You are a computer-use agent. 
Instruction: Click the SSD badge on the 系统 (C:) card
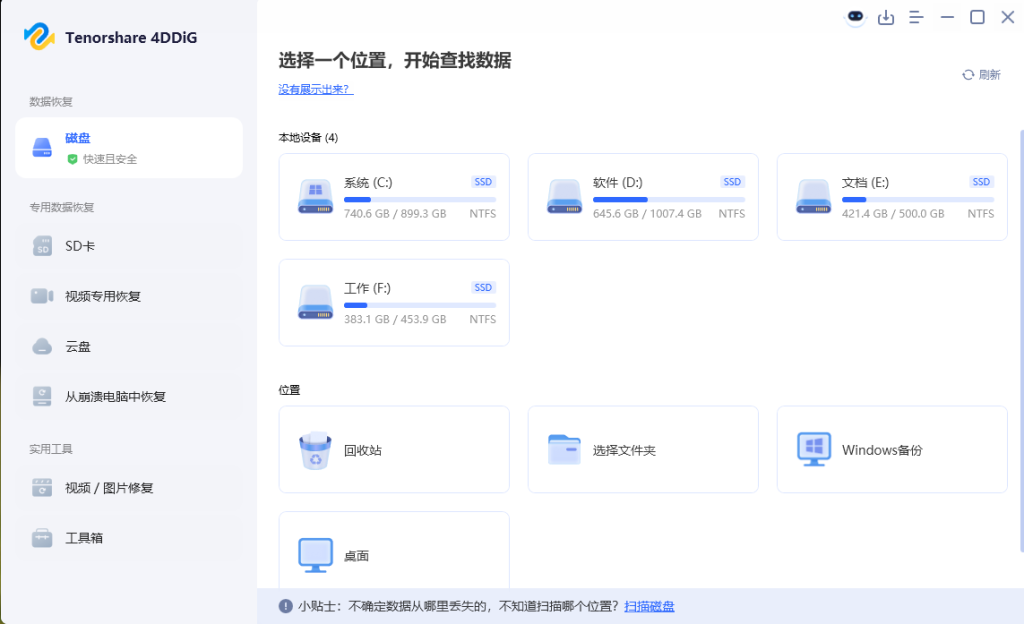click(482, 181)
